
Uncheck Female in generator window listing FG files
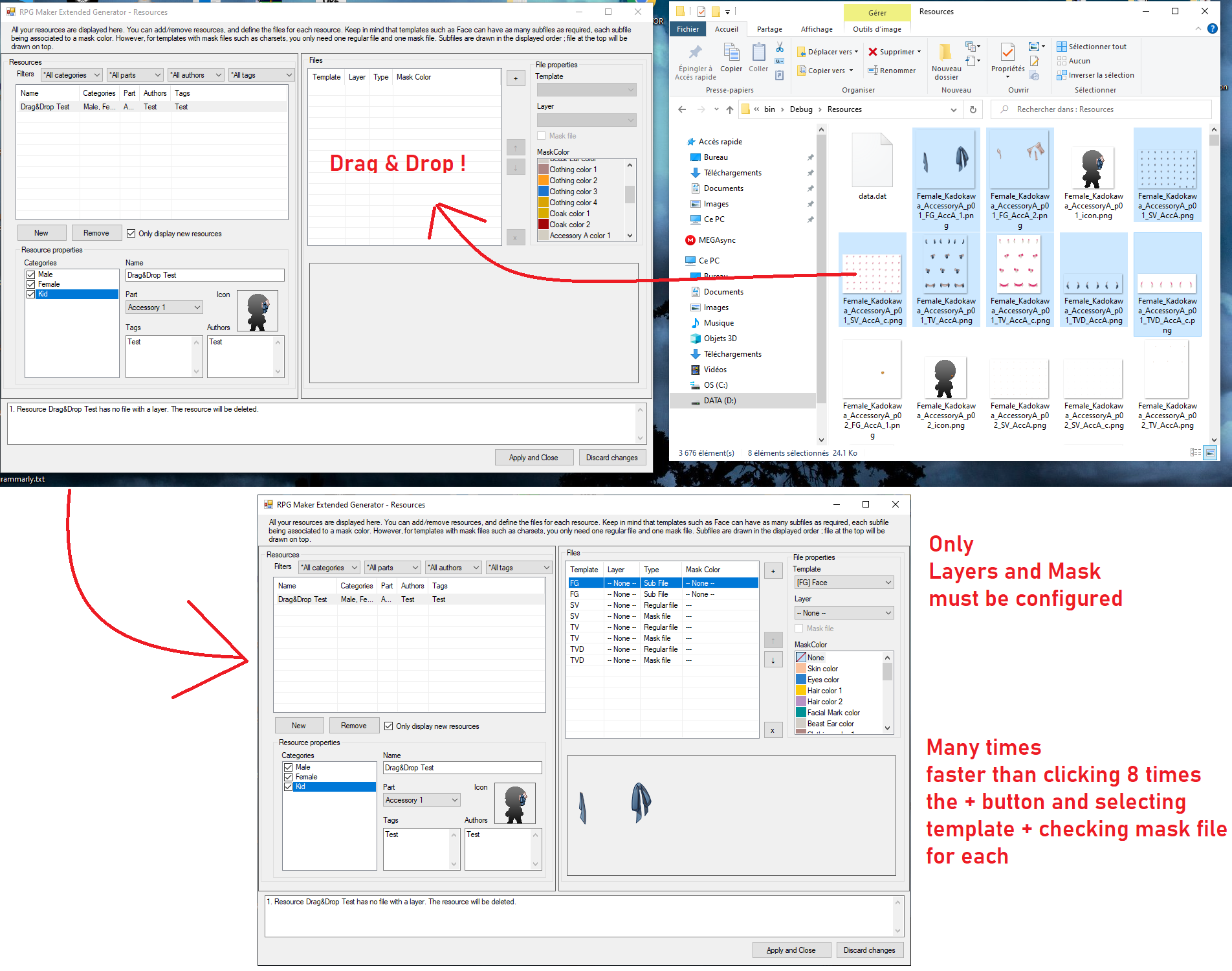tap(289, 777)
